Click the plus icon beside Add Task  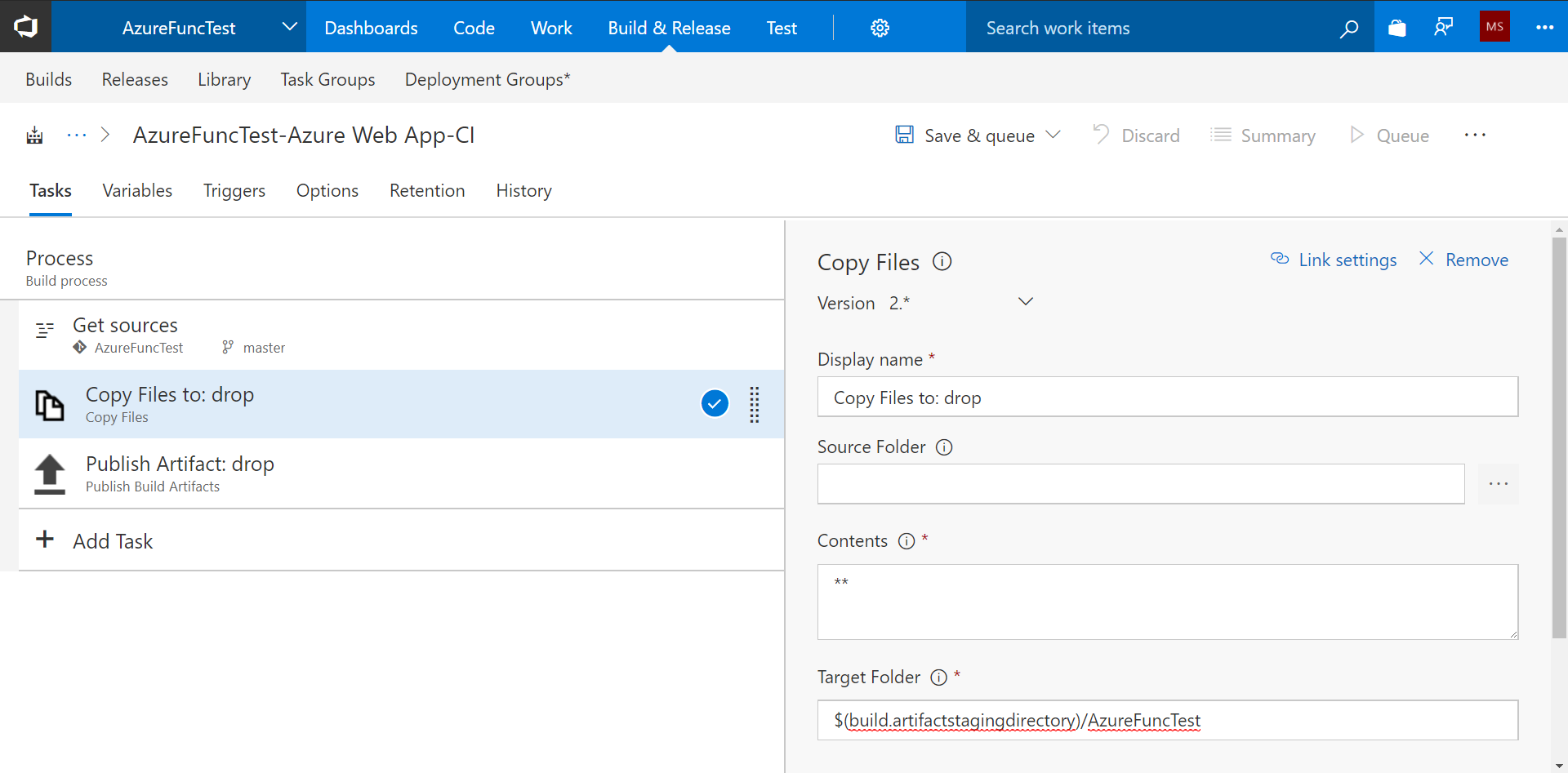click(45, 539)
